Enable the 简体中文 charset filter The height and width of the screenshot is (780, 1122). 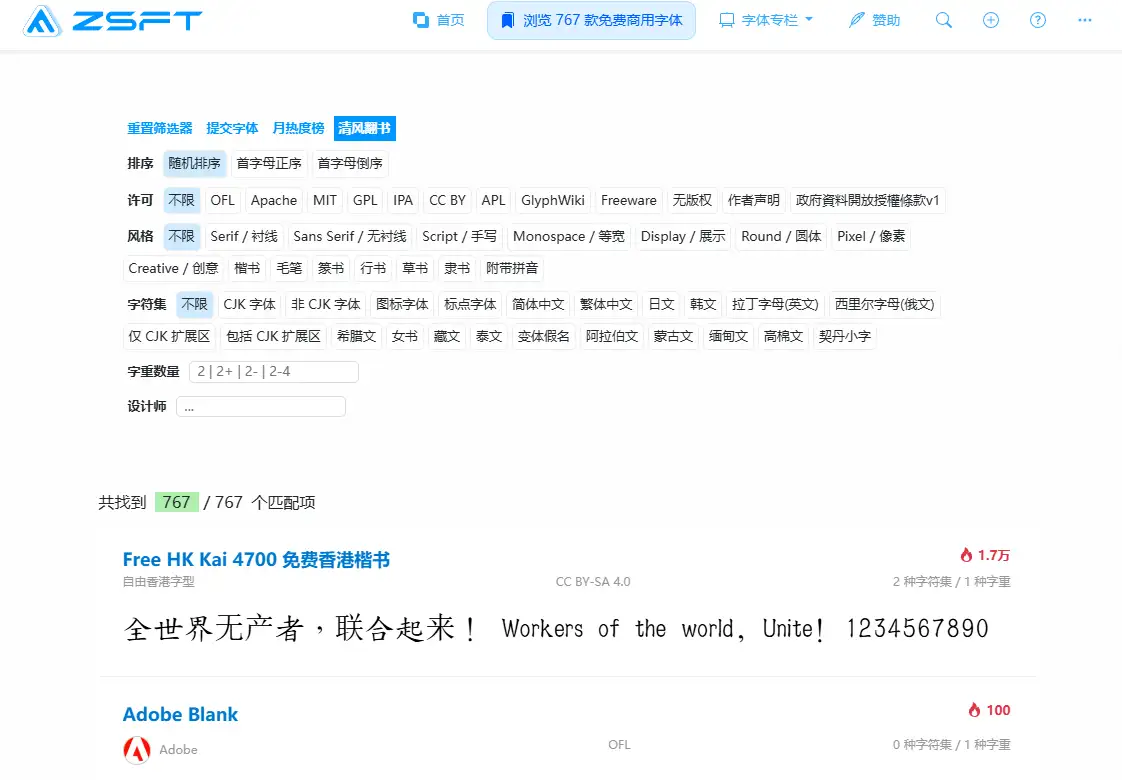point(538,304)
